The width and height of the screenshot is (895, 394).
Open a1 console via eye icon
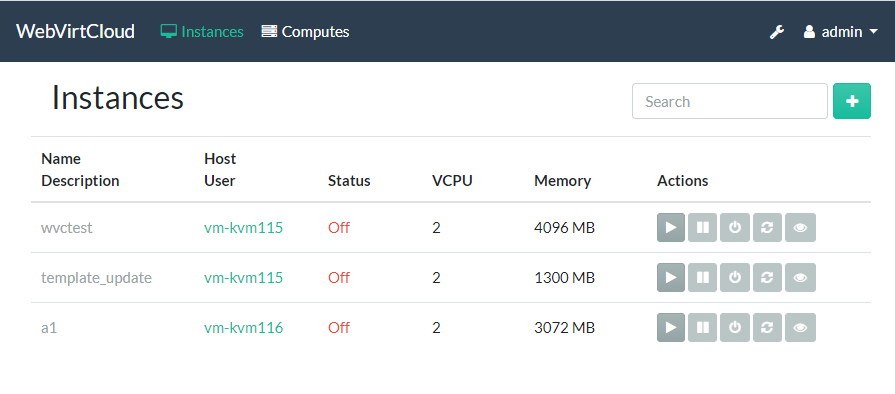coord(800,327)
